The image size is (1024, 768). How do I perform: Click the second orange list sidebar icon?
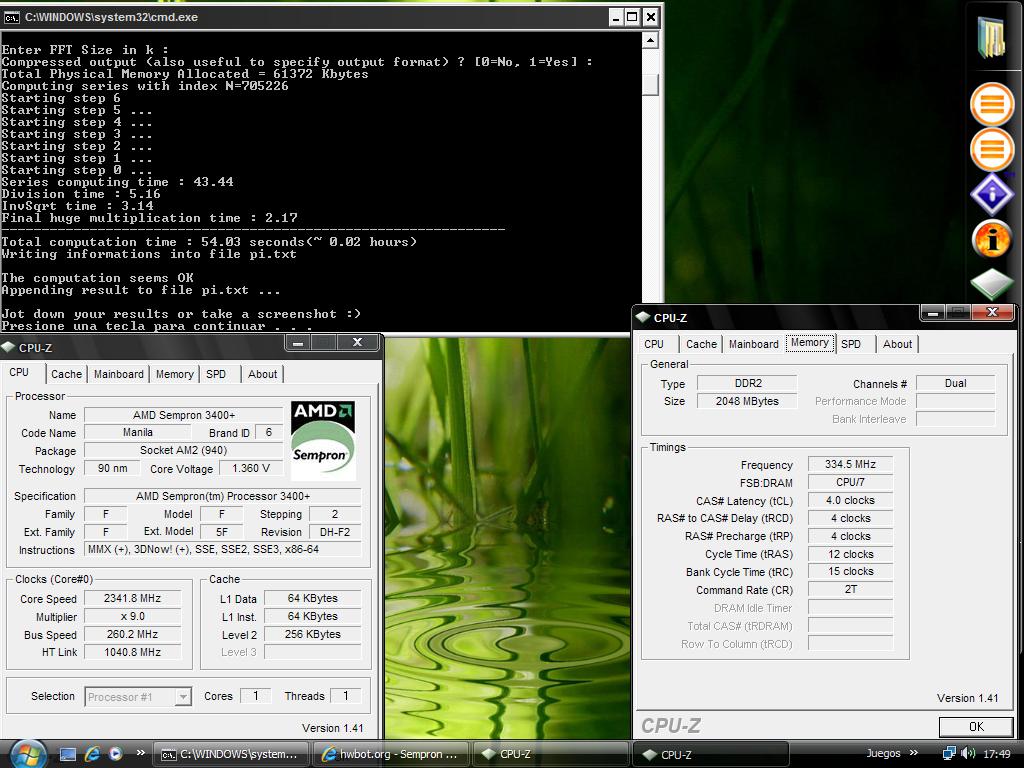click(992, 150)
